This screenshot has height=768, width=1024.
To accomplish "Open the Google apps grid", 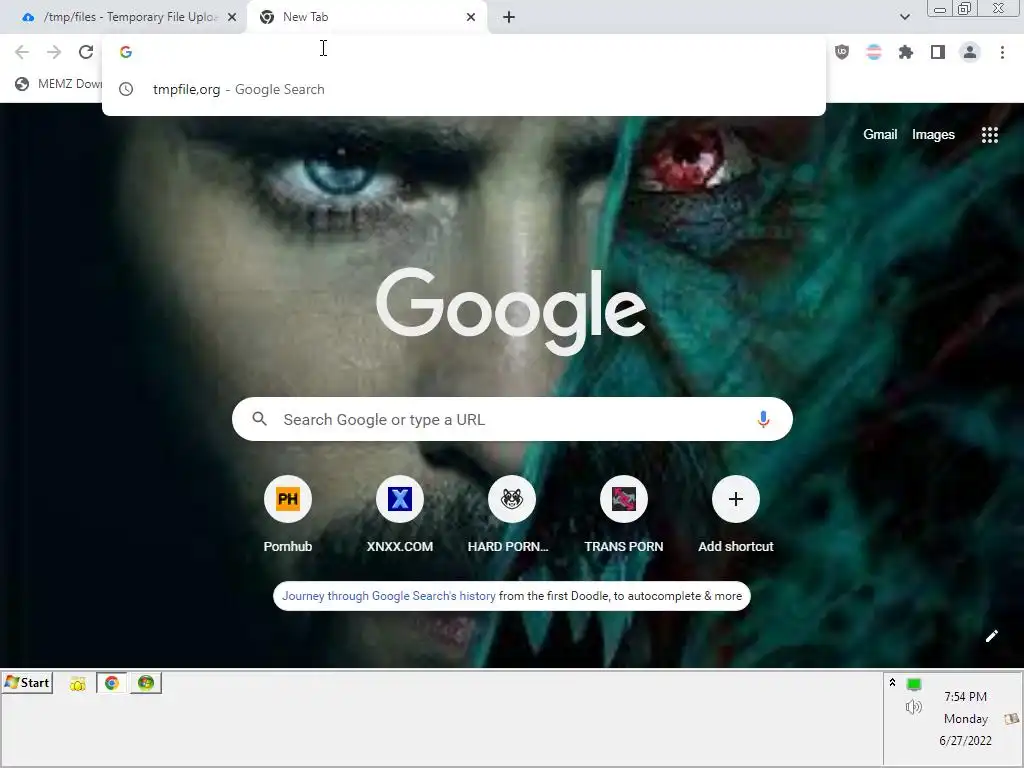I will (990, 135).
